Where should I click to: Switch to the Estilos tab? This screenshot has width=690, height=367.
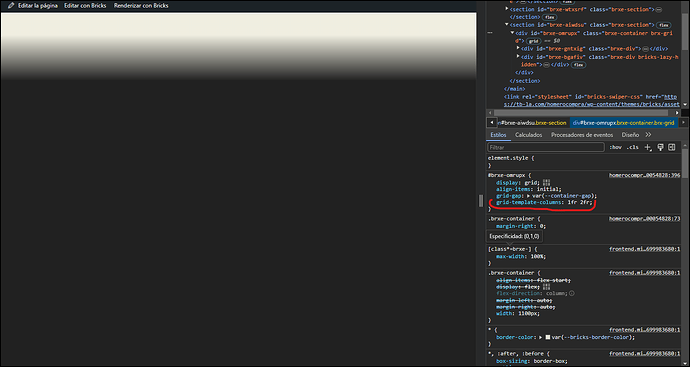[x=499, y=135]
